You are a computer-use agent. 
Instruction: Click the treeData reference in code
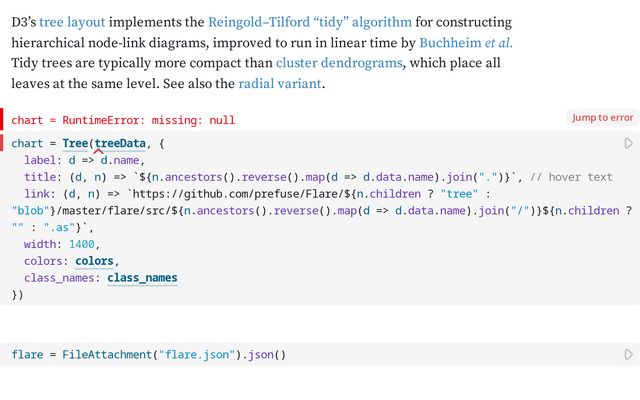point(120,143)
